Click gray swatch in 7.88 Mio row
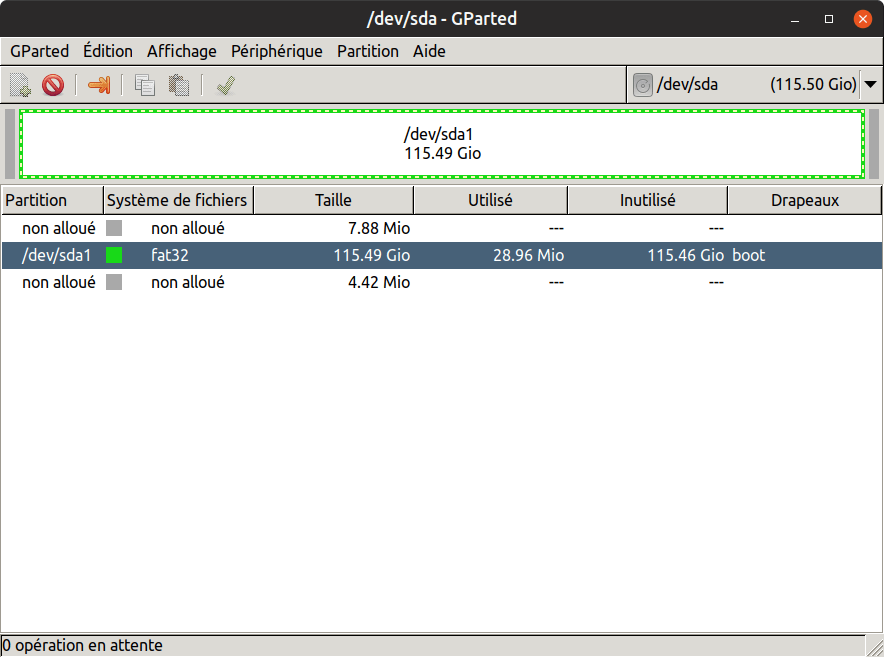884x657 pixels. [x=114, y=228]
